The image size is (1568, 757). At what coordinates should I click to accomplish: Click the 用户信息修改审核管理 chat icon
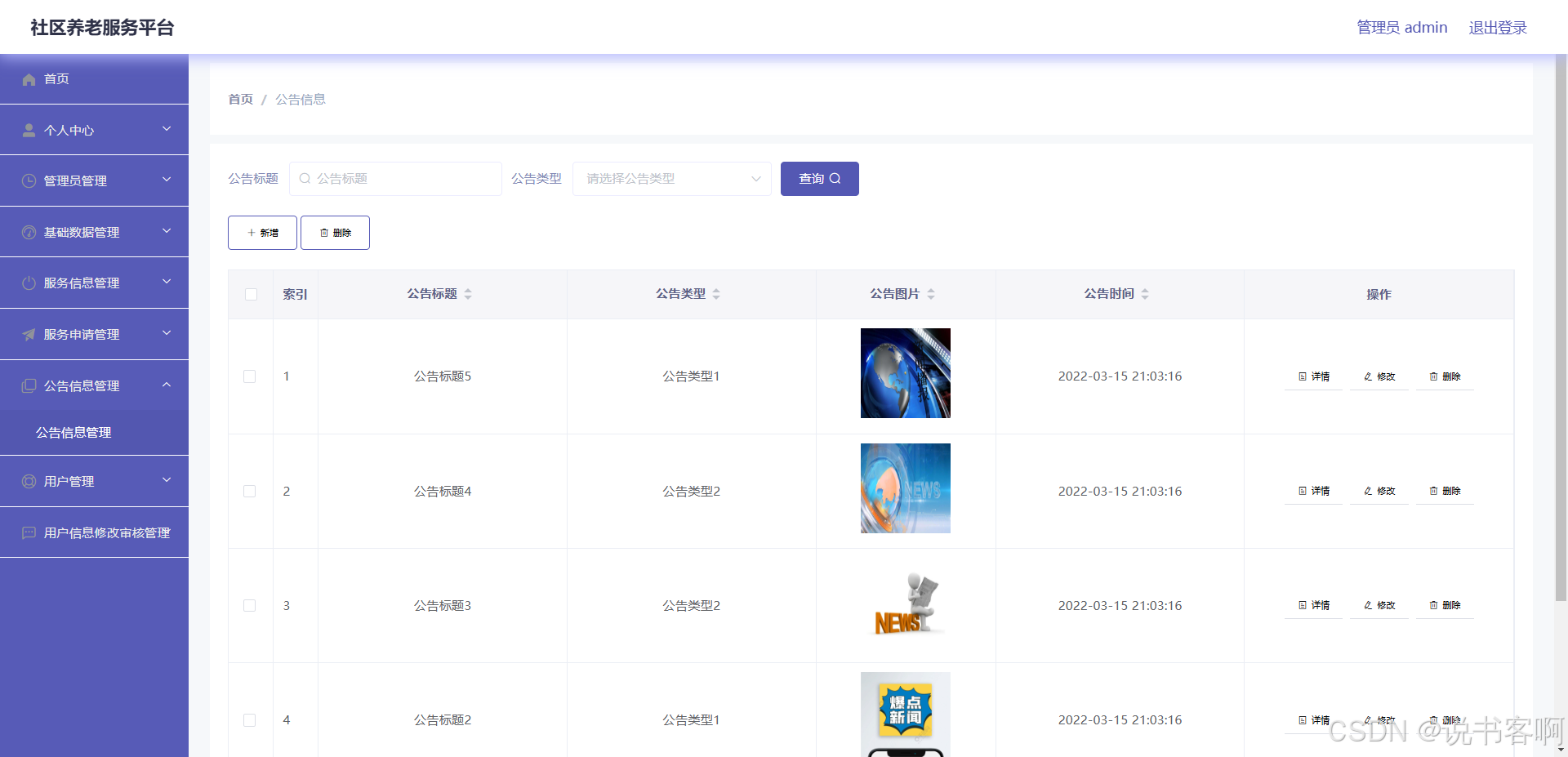[29, 532]
